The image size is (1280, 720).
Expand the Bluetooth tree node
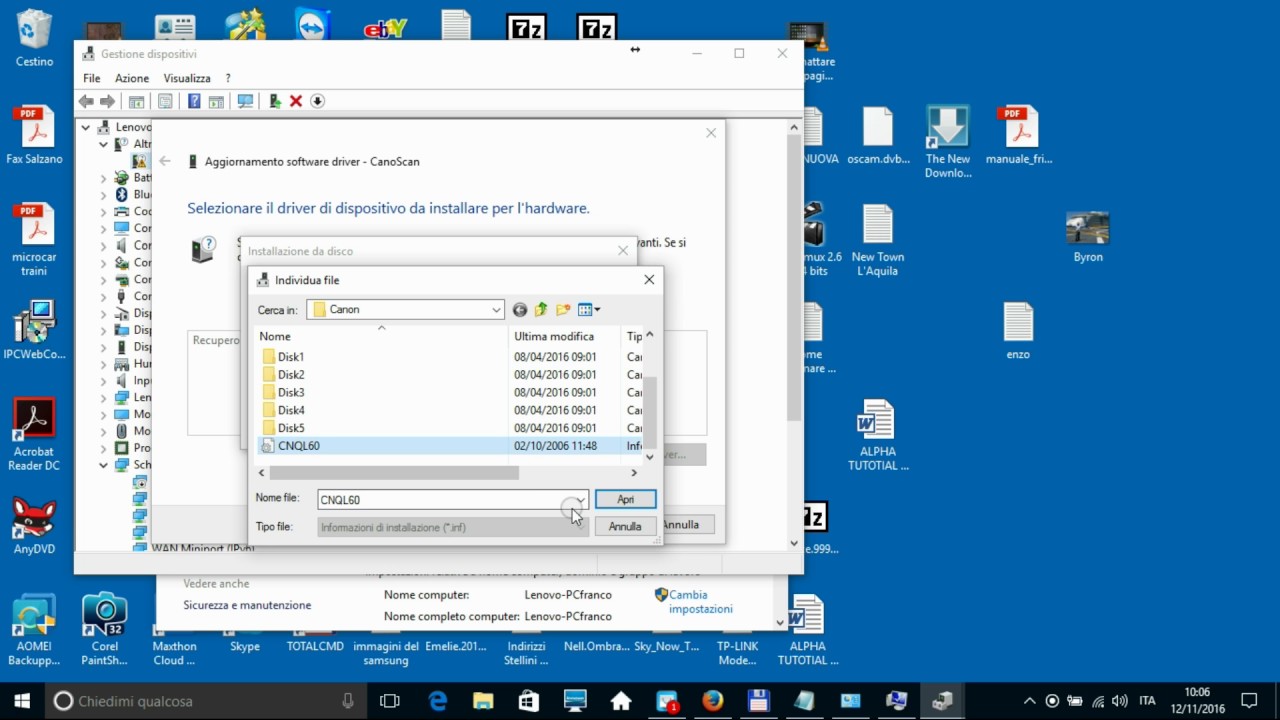103,195
